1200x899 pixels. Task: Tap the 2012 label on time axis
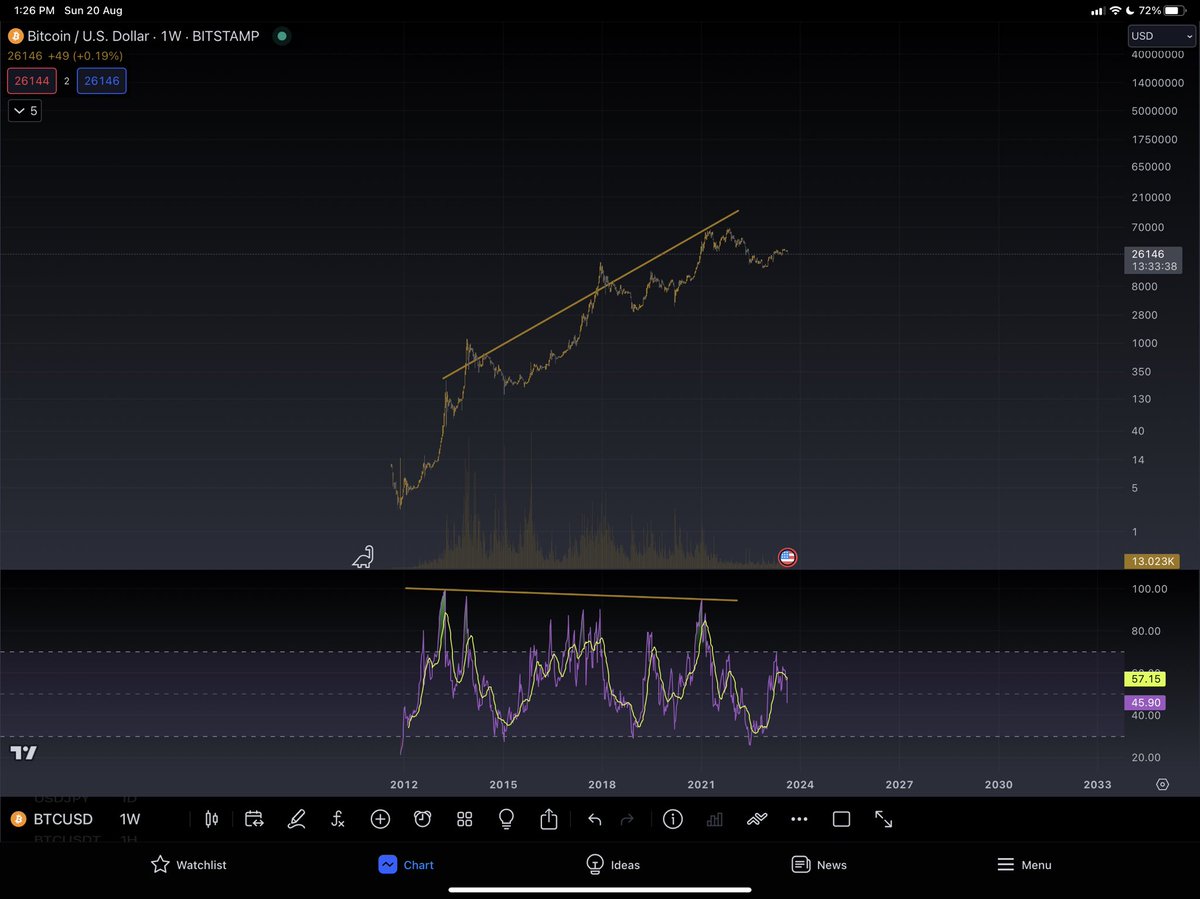pos(404,784)
